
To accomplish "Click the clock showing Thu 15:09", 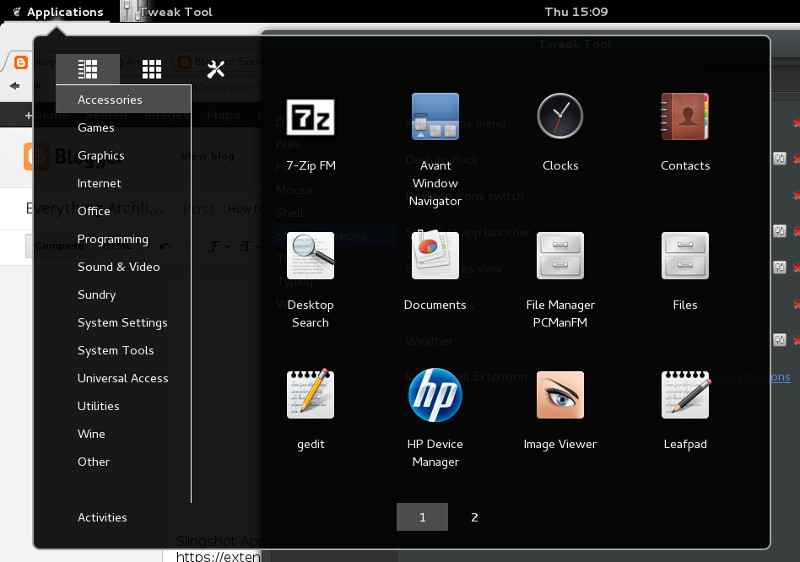I will coord(576,12).
